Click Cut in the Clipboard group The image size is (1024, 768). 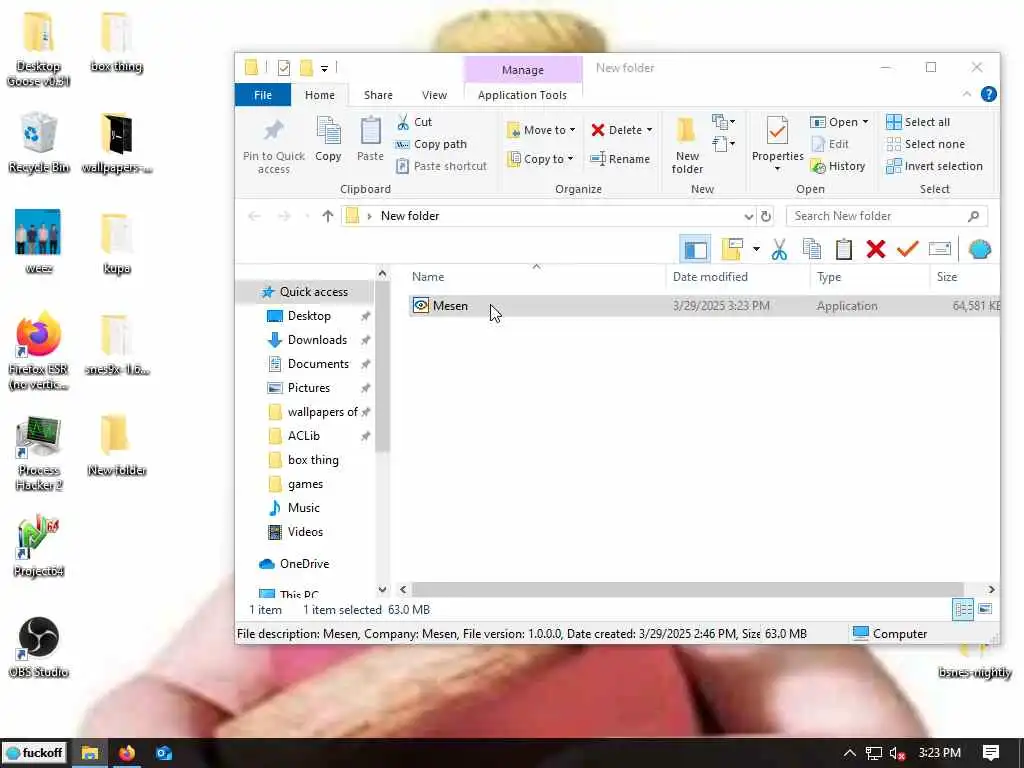(415, 122)
